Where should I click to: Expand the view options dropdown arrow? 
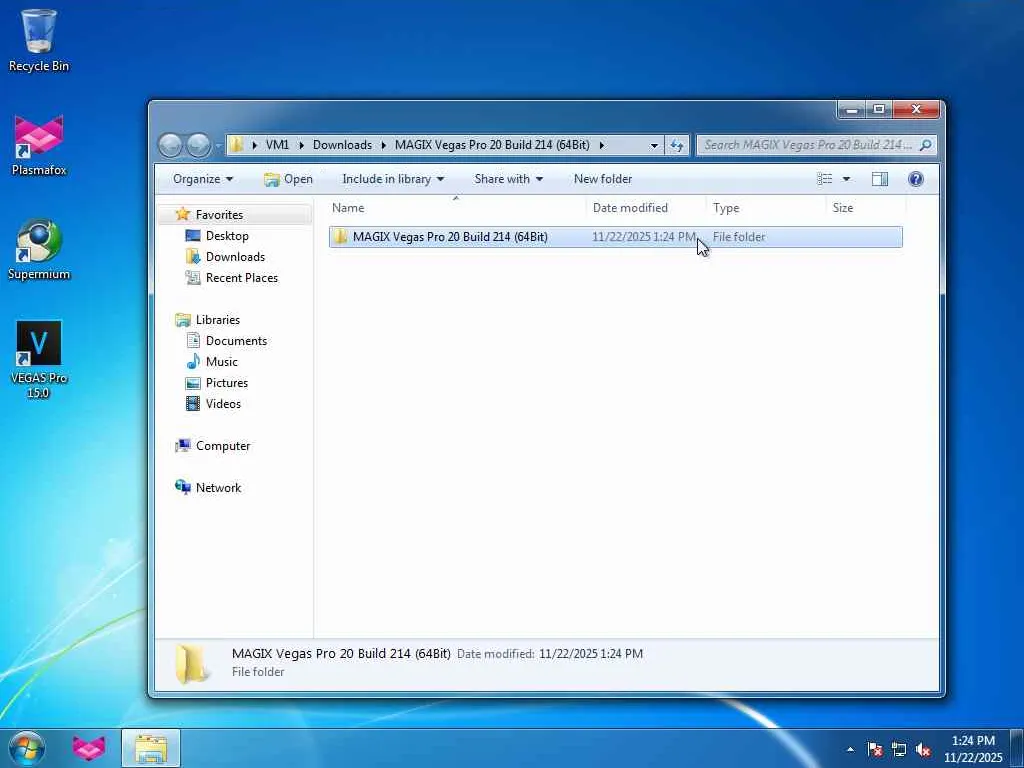coord(846,179)
